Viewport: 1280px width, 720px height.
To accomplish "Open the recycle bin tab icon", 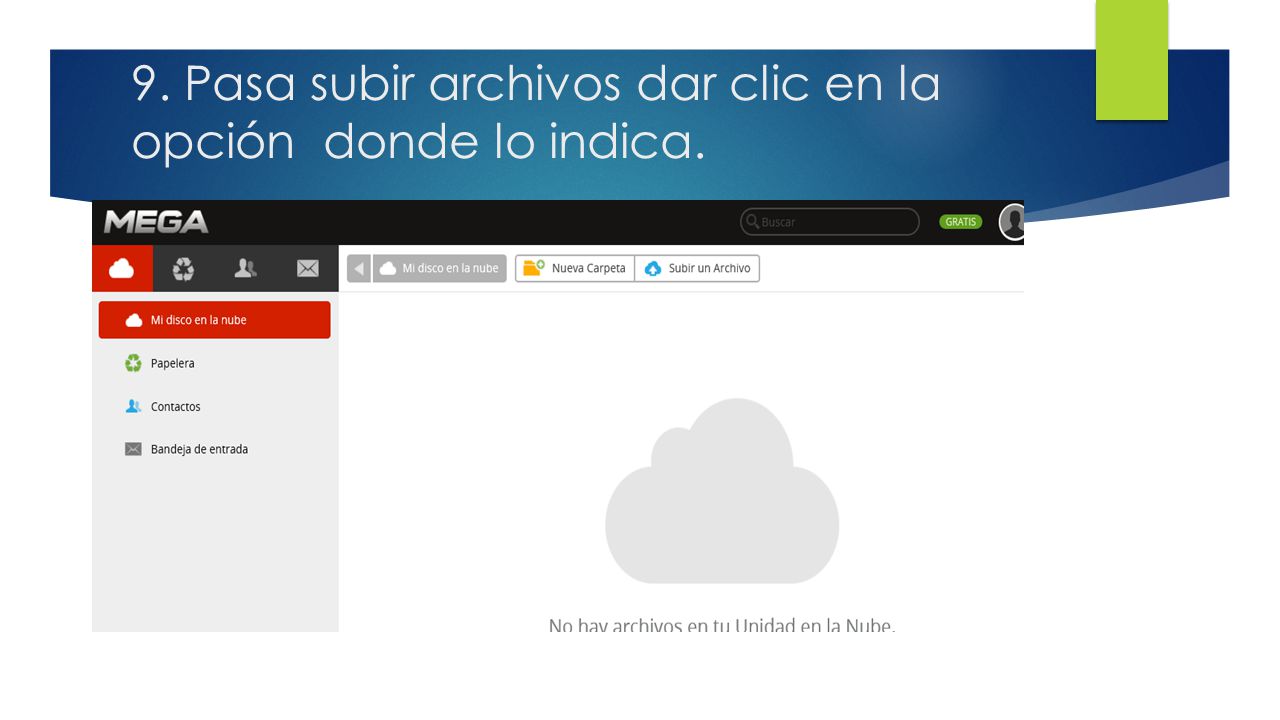I will [x=184, y=268].
